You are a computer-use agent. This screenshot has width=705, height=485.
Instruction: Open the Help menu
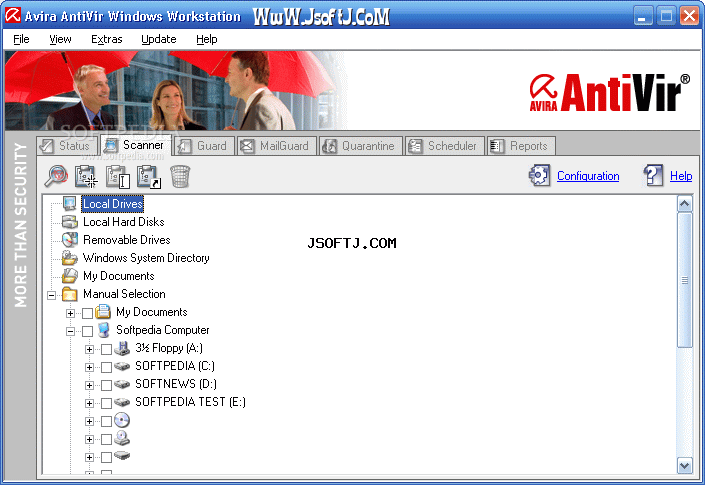[x=207, y=39]
